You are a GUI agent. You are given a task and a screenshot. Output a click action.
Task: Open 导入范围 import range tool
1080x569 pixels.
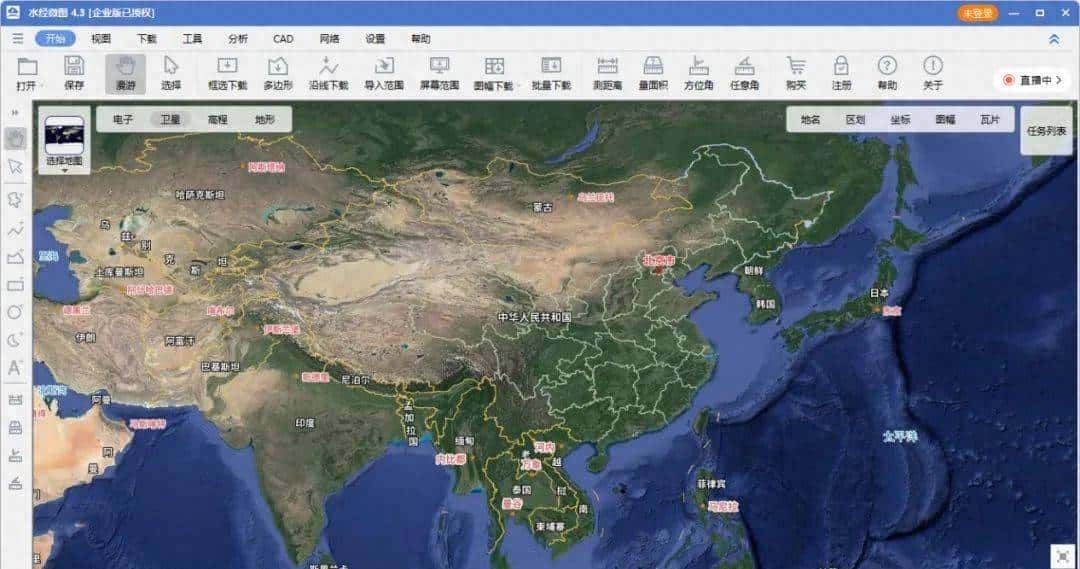[384, 74]
